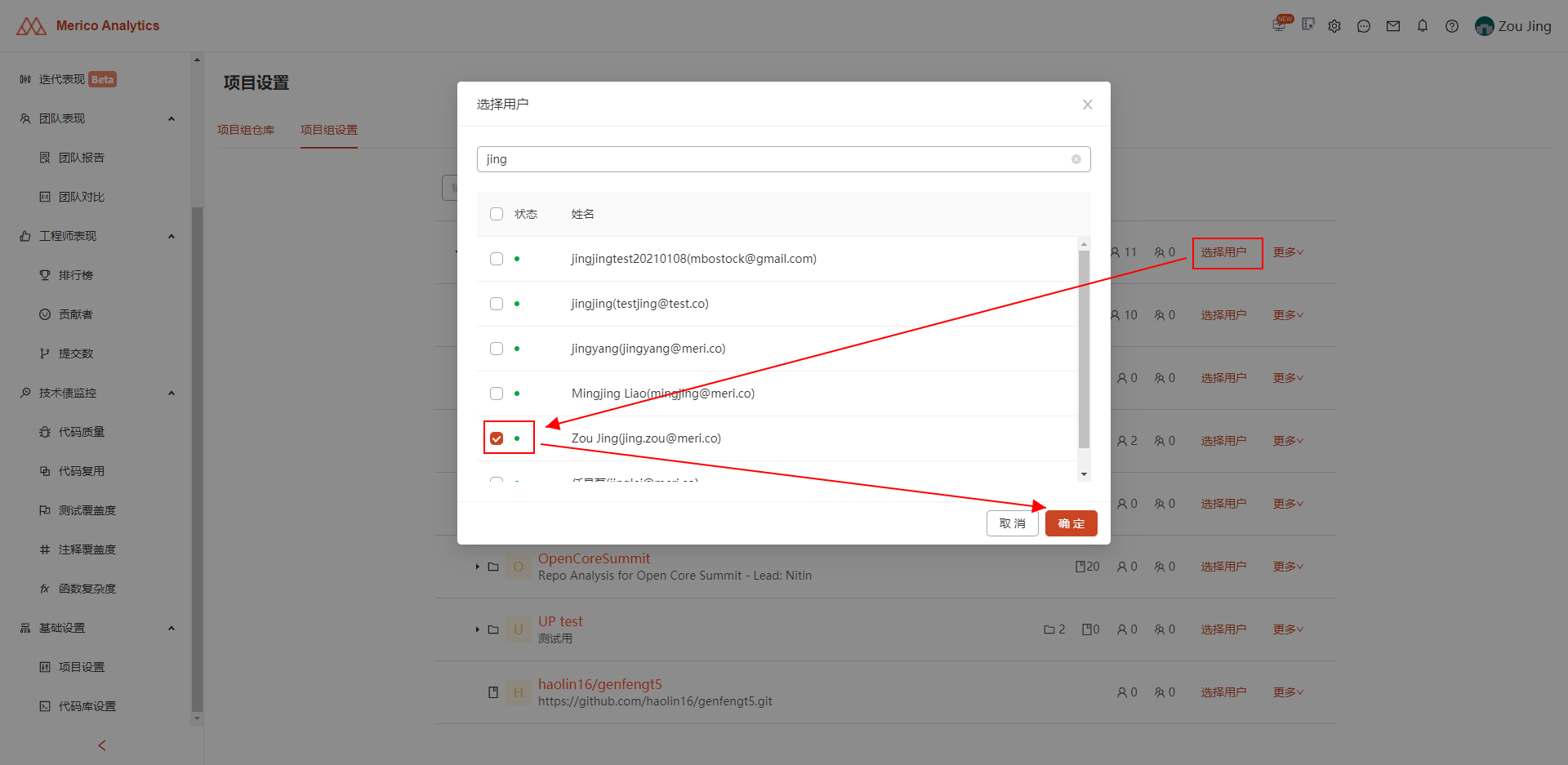This screenshot has height=765, width=1568.
Task: Click the 取消 cancel button
Action: (x=1013, y=523)
